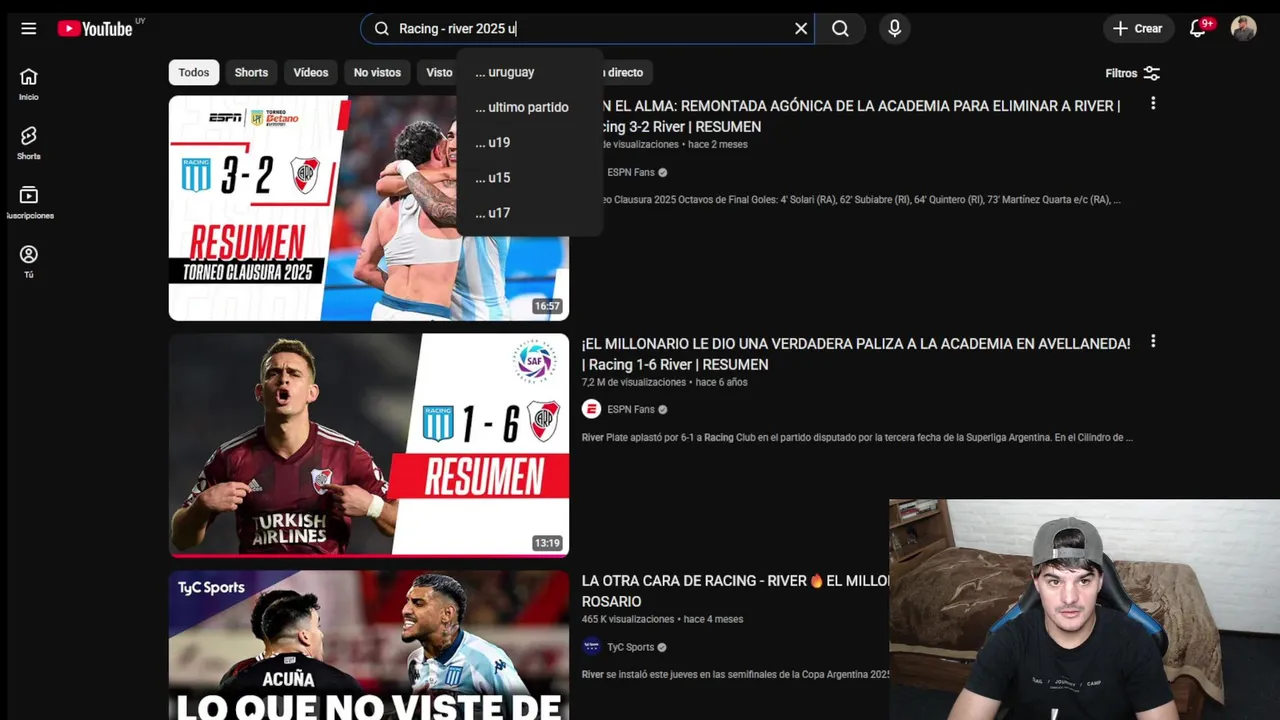Click inside the search text field
This screenshot has width=1280, height=720.
tap(590, 29)
